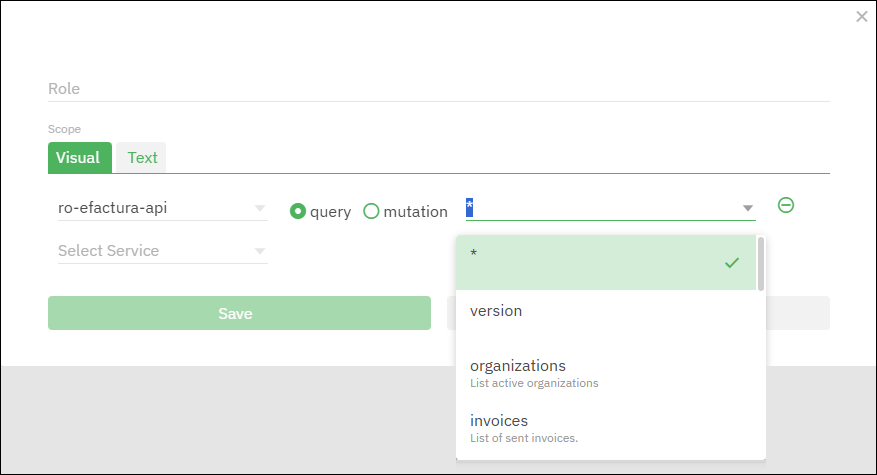Remove scope row with the minus circle icon

pyautogui.click(x=786, y=205)
